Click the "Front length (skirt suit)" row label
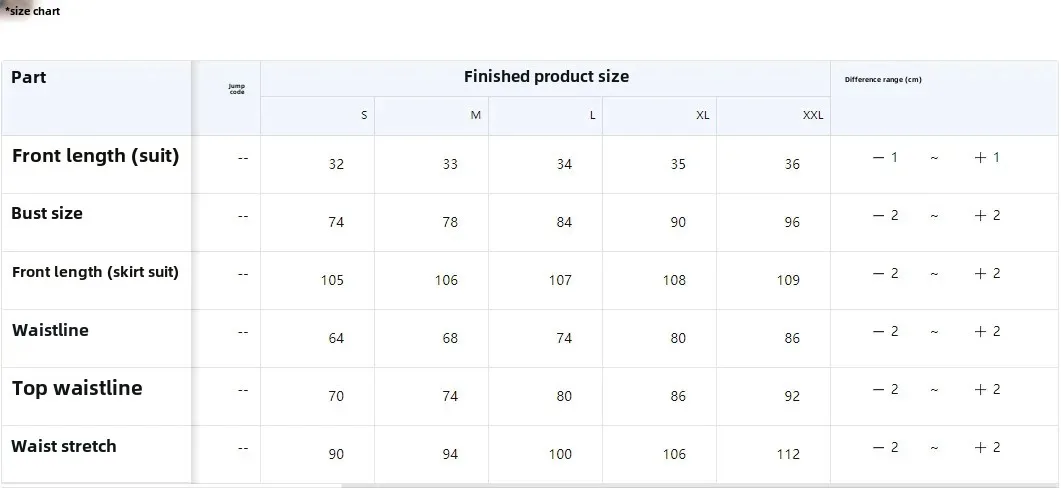 (x=95, y=272)
